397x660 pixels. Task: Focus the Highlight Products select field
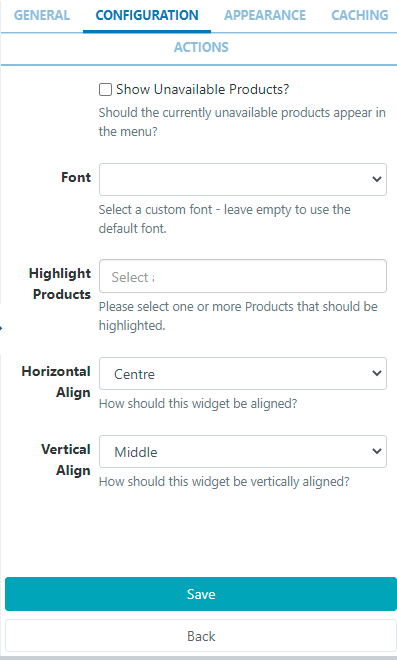(x=243, y=276)
